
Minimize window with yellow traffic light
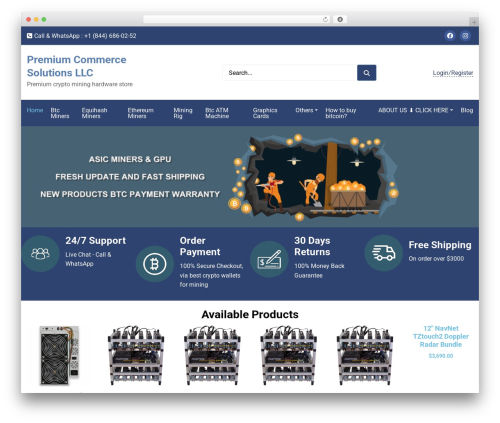[x=36, y=19]
